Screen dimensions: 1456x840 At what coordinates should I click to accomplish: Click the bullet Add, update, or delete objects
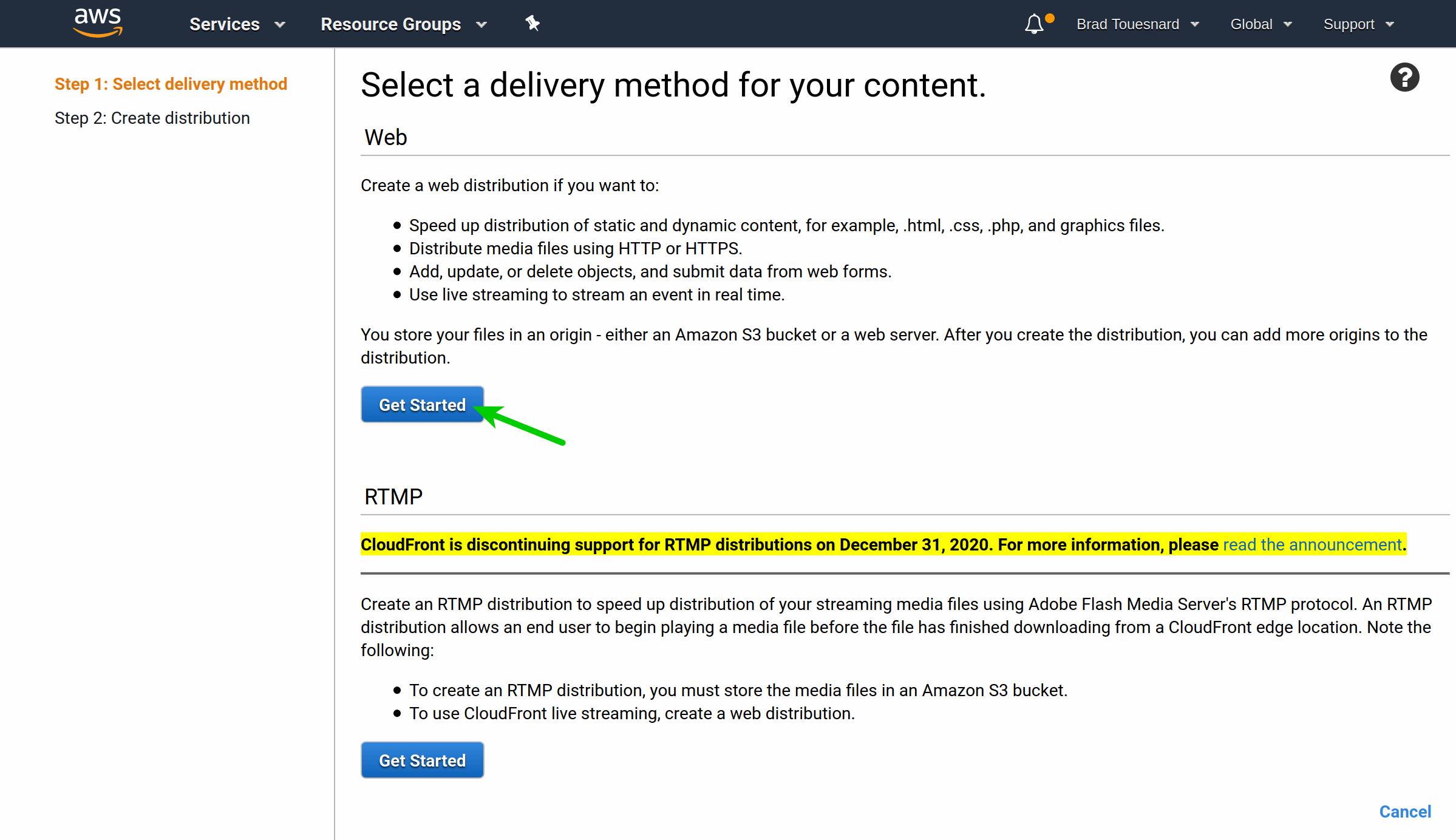tap(650, 271)
